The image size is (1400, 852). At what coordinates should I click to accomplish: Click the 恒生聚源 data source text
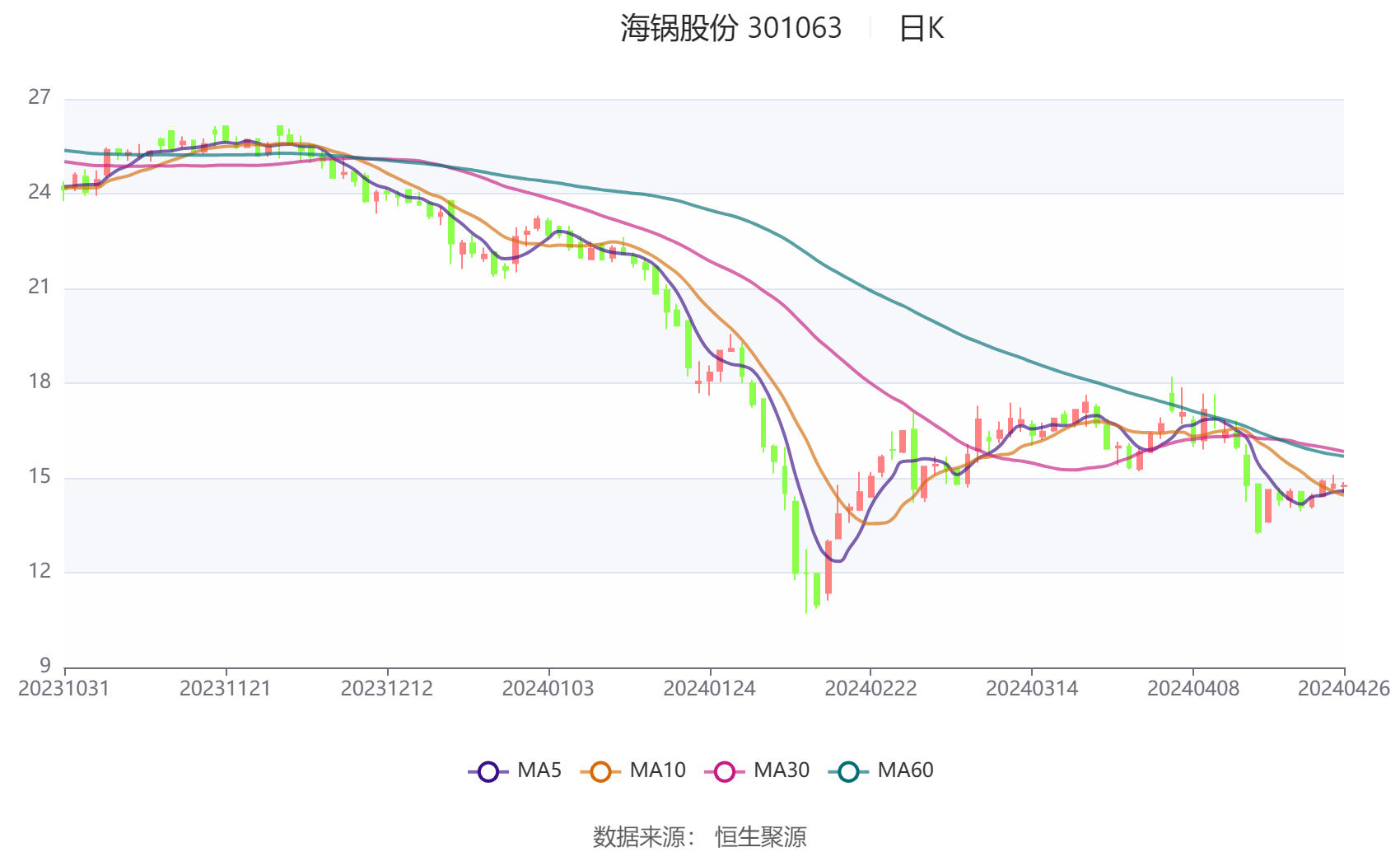[760, 837]
